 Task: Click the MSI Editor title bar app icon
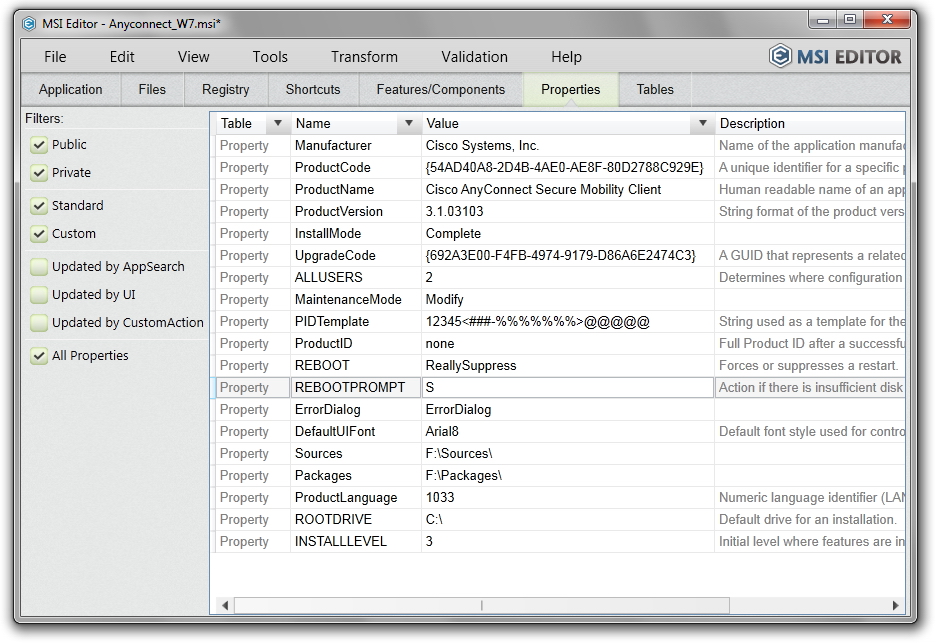click(29, 24)
